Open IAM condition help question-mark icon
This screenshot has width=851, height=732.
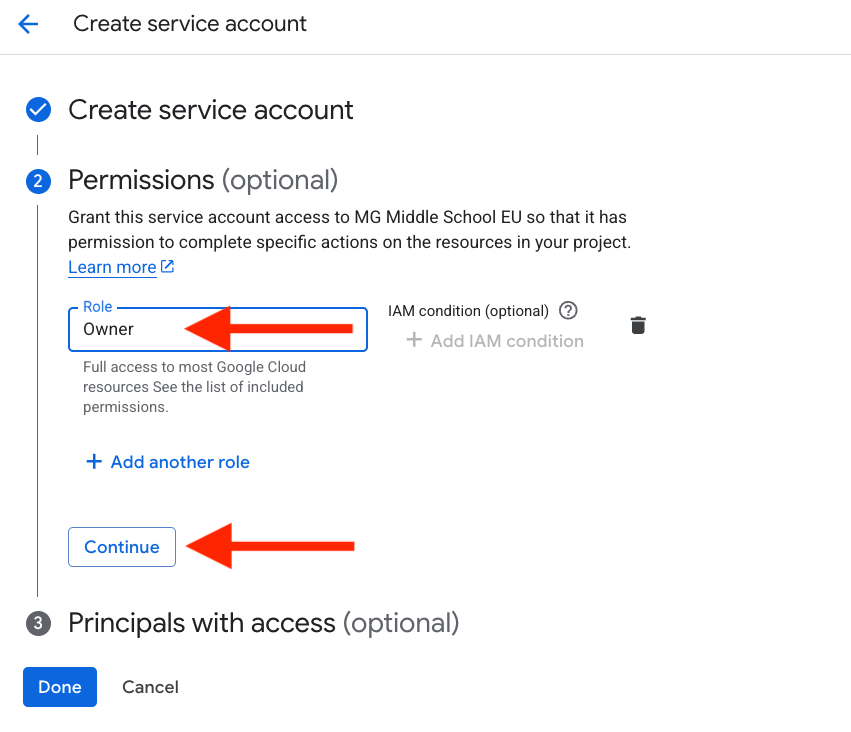click(568, 311)
